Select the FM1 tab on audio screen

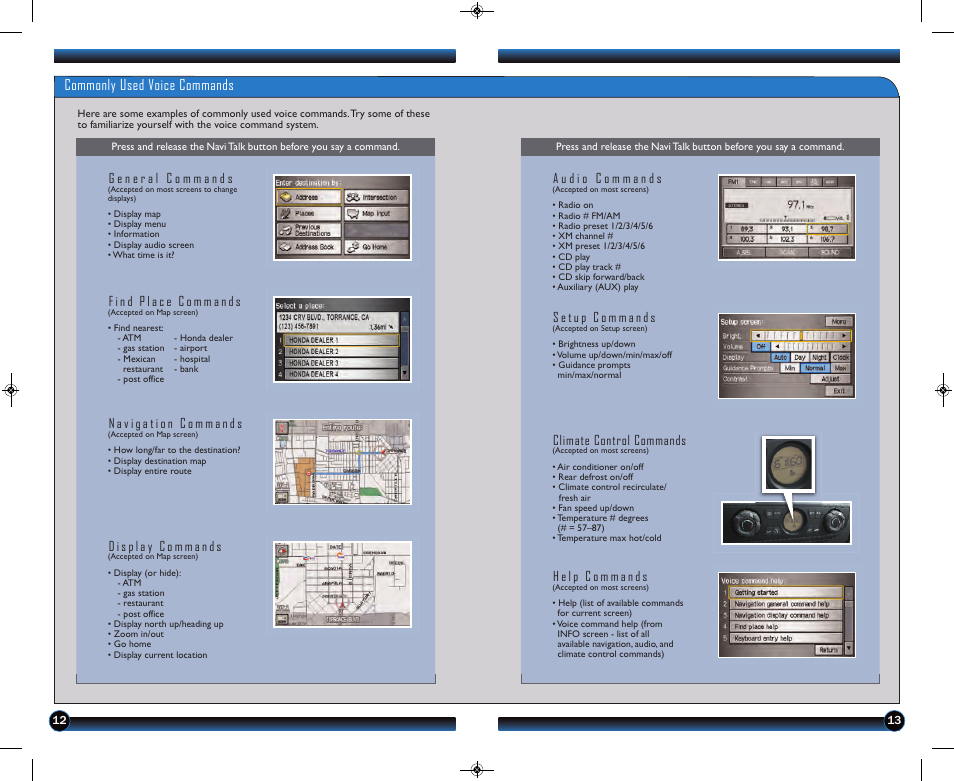click(x=733, y=182)
